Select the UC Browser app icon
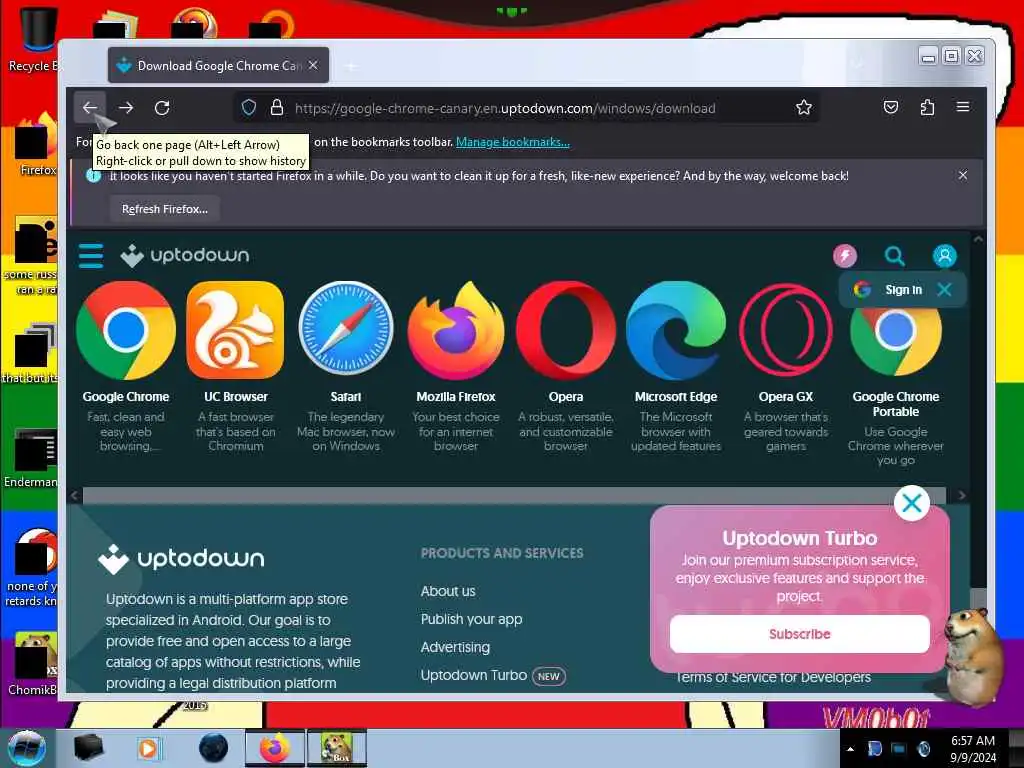 (236, 330)
